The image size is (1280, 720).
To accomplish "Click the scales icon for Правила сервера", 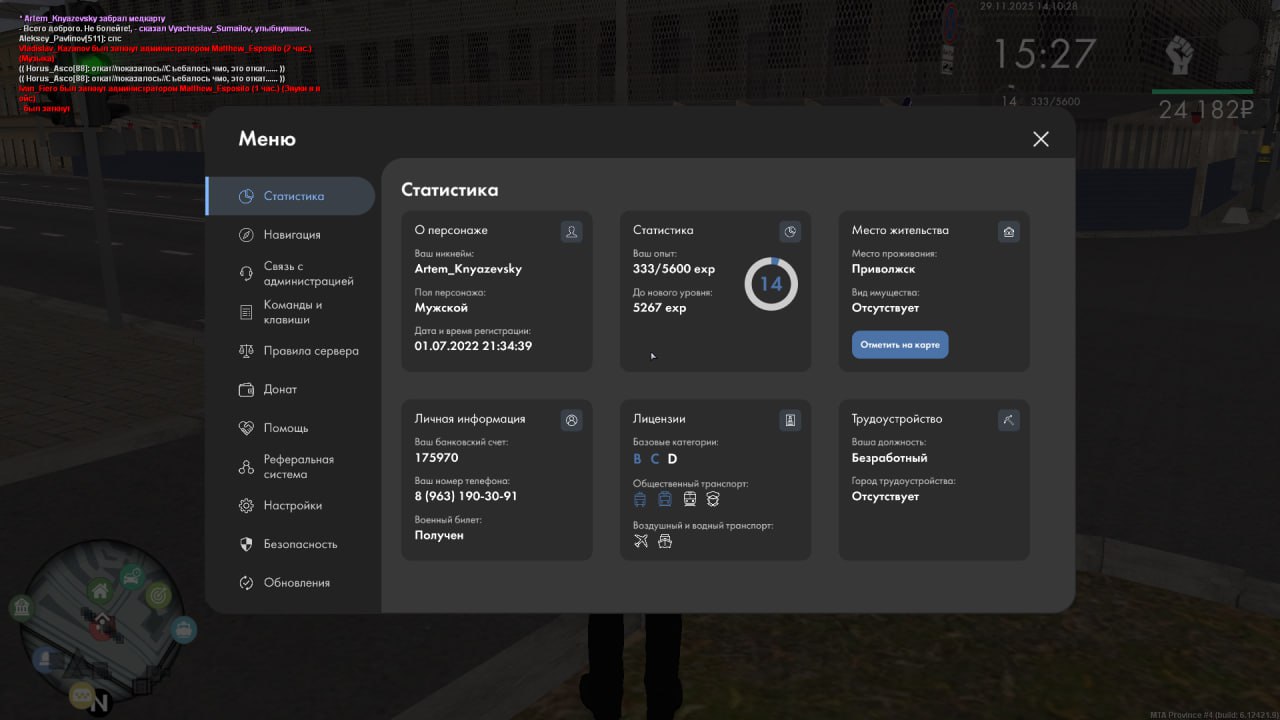I will [246, 351].
